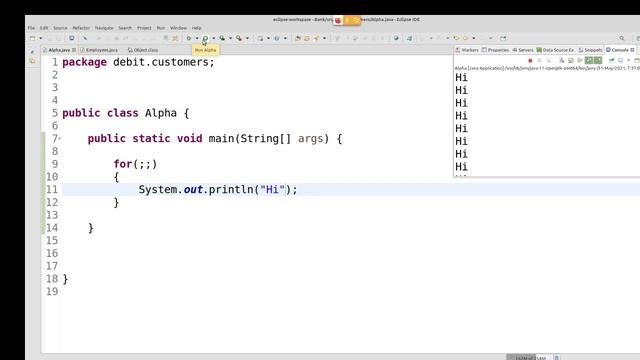Viewport: 640px width, 360px height.
Task: Open the Servers view tab
Action: pyautogui.click(x=523, y=50)
